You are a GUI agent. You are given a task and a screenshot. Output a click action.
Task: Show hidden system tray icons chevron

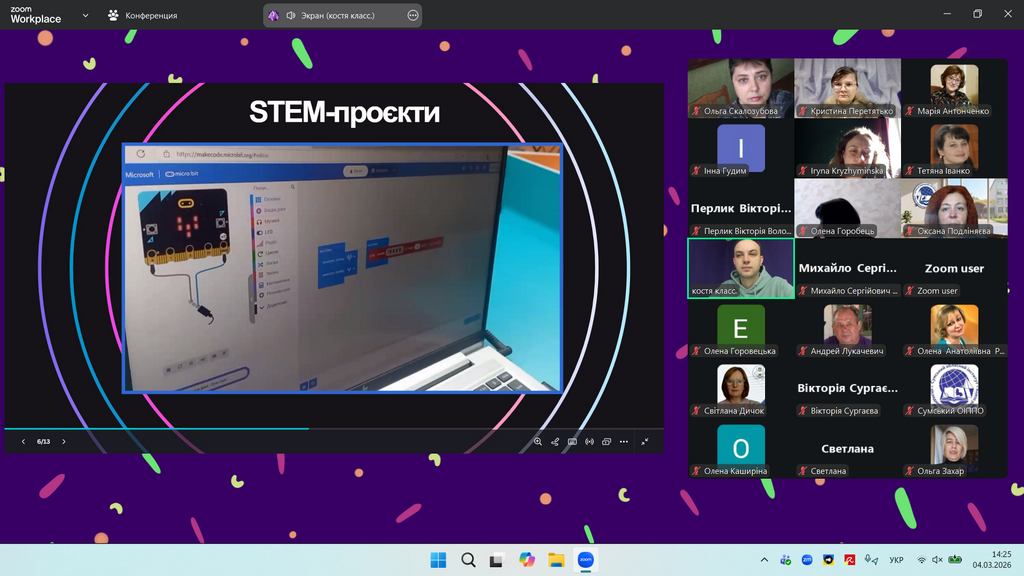pos(764,560)
